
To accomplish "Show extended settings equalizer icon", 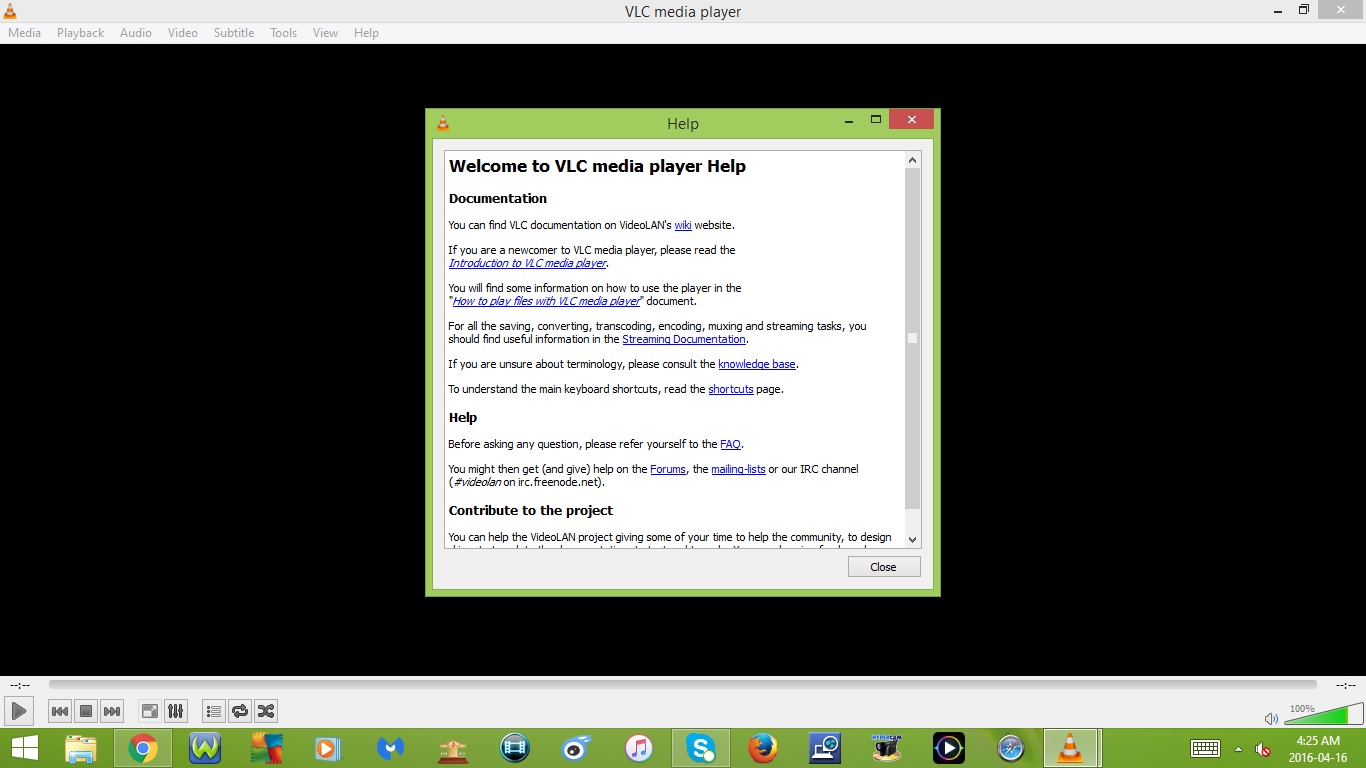I will tap(175, 711).
